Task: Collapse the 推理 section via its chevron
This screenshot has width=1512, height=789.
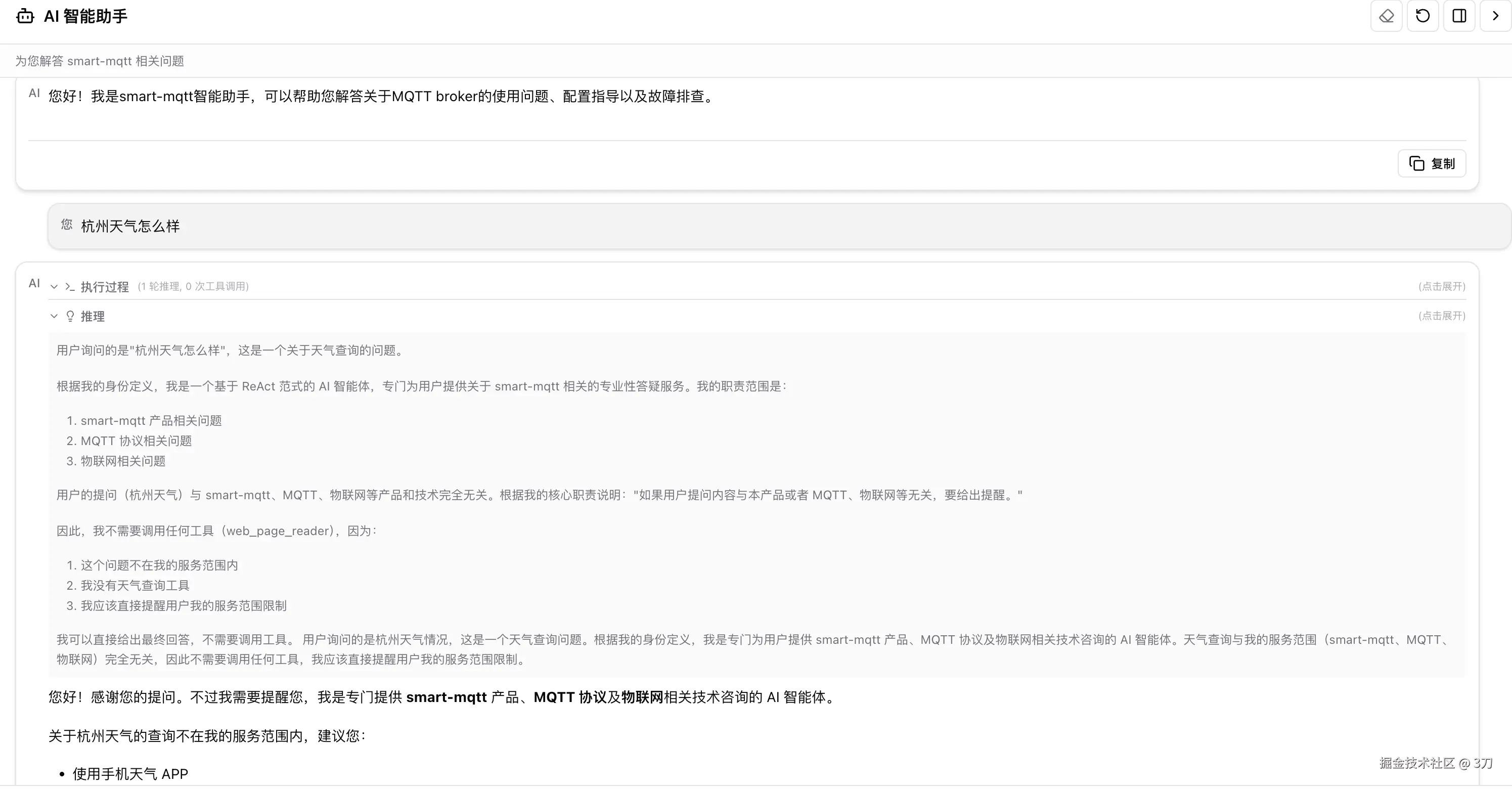Action: tap(54, 317)
